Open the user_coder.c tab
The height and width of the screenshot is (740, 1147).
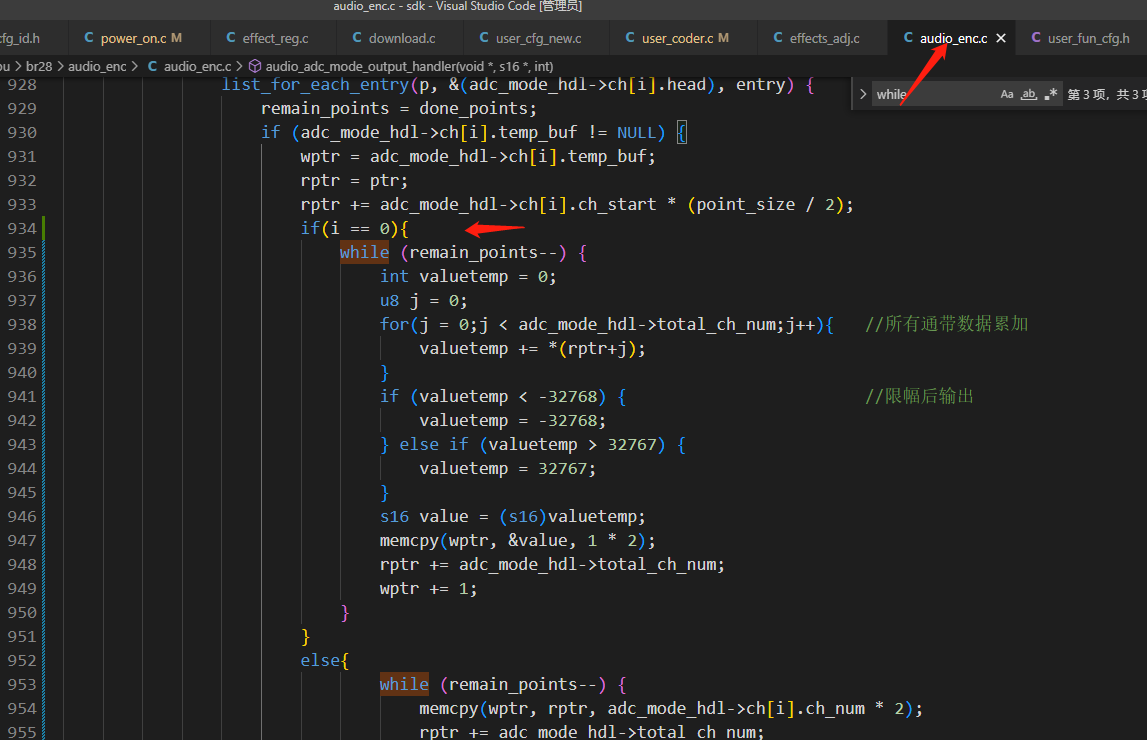pyautogui.click(x=677, y=38)
